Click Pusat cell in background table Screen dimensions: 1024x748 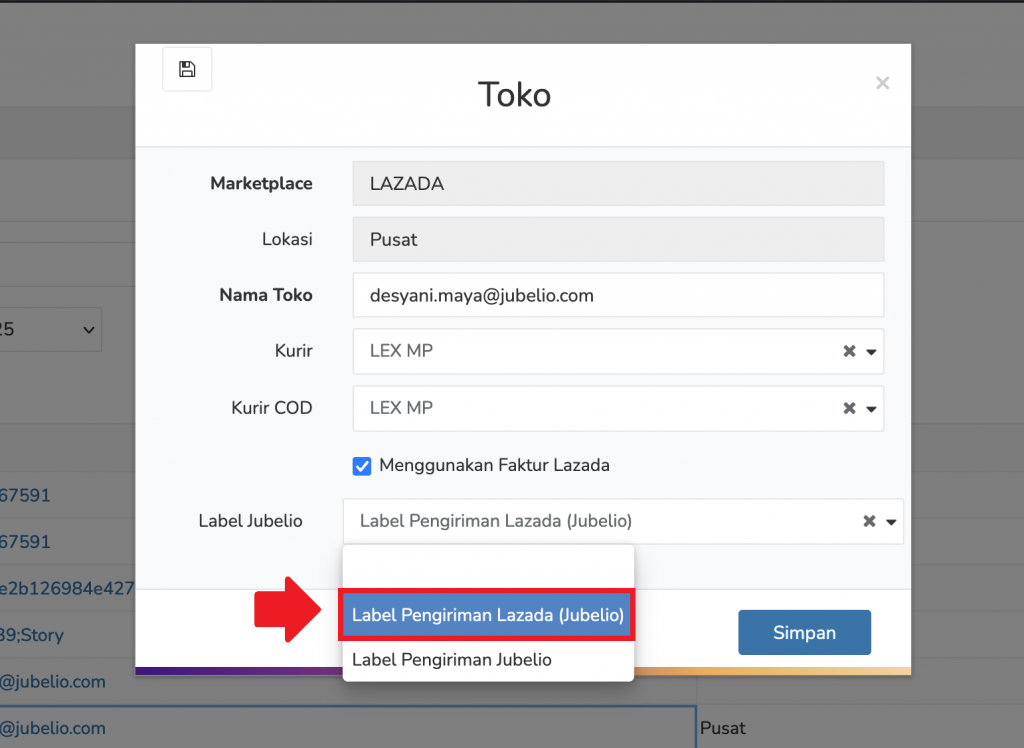pyautogui.click(x=722, y=728)
